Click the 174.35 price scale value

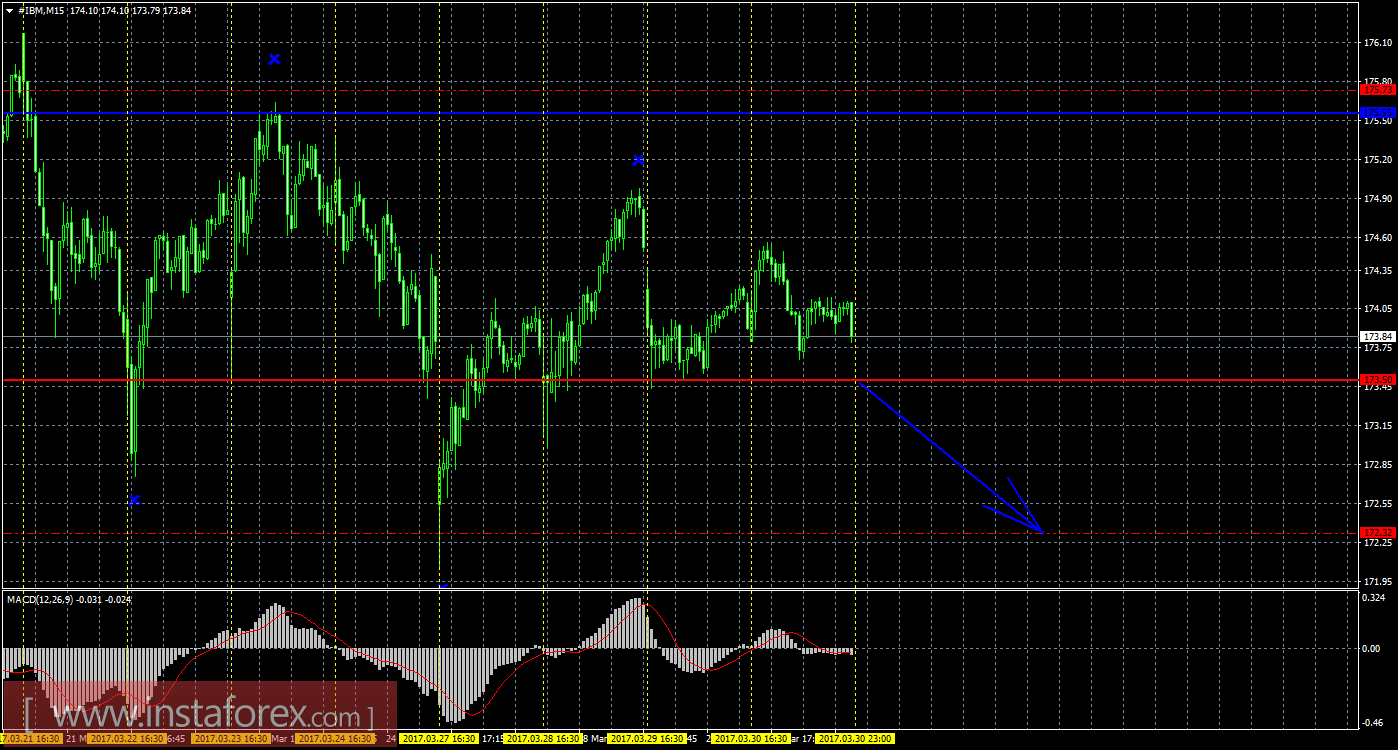[x=1378, y=270]
